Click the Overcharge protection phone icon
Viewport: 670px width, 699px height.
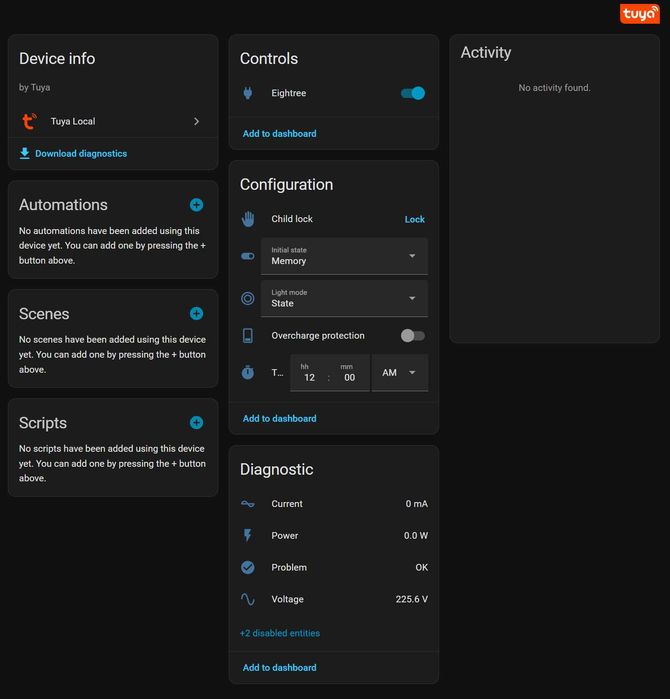[x=248, y=336]
